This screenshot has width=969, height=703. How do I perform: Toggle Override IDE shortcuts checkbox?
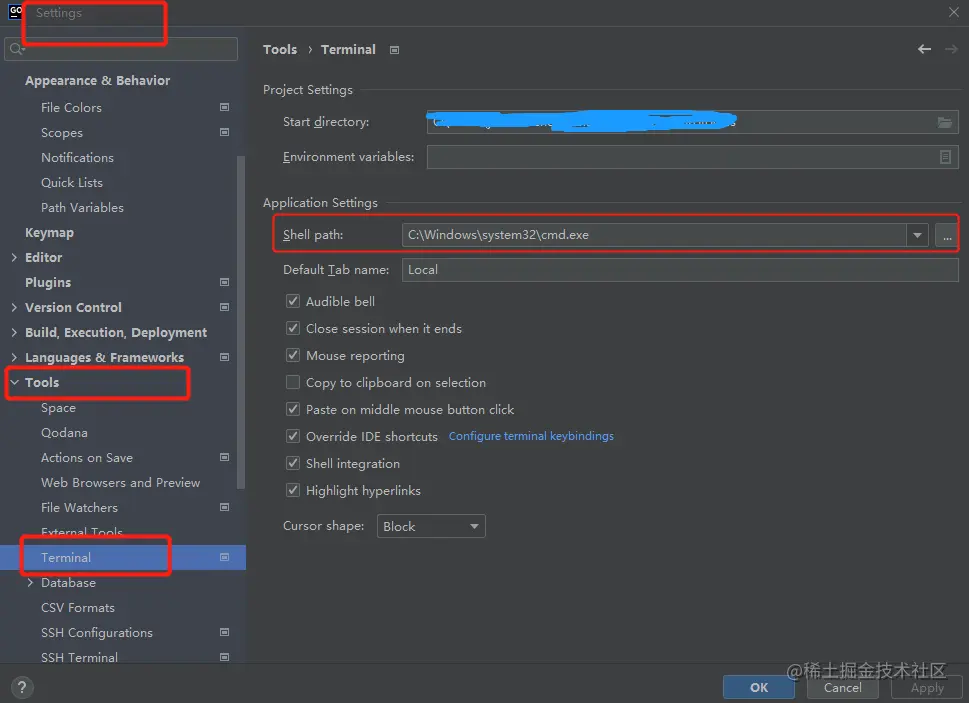[293, 436]
